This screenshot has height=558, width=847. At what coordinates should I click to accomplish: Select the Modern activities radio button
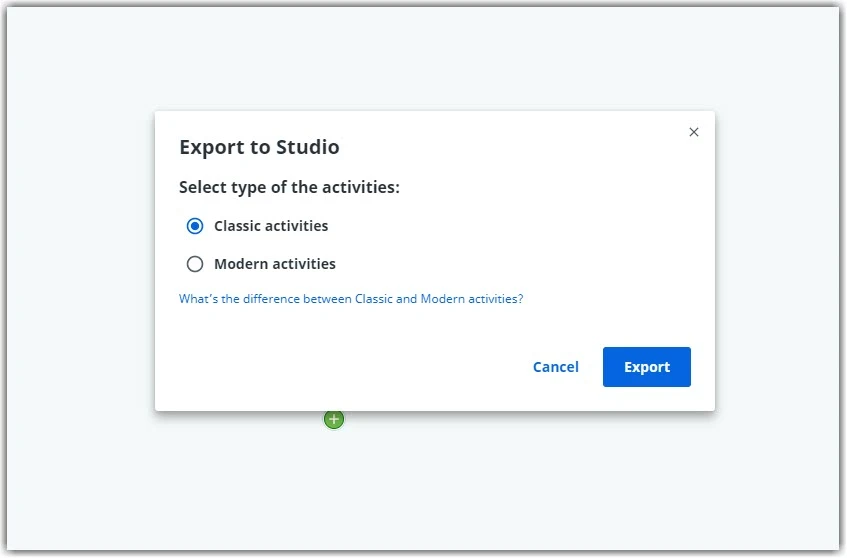point(195,264)
